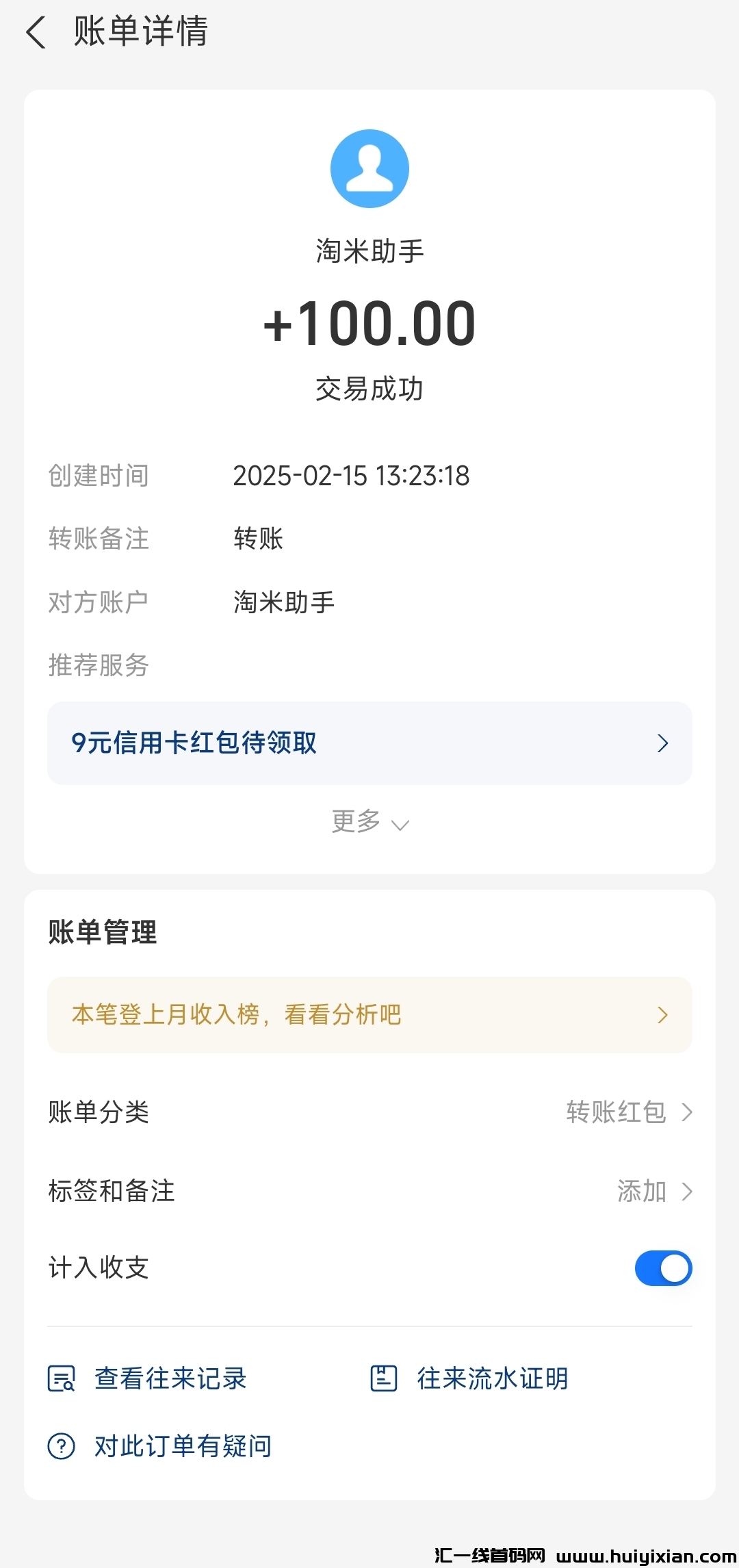Screen dimensions: 739x1568
Task: Open 标签和备注 to add a tag
Action: point(112,1191)
